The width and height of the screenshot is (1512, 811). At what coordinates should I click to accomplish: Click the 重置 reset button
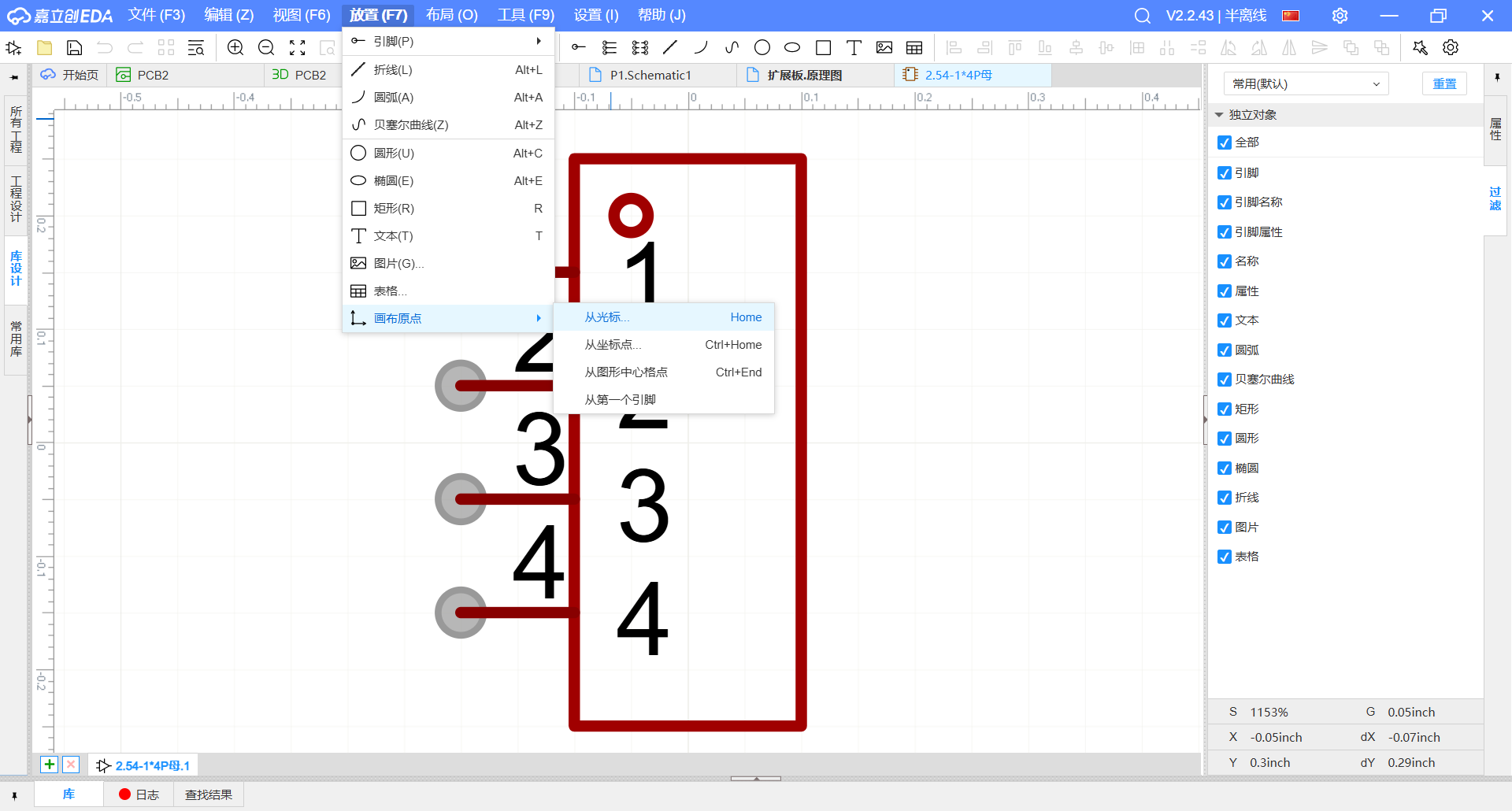(1443, 83)
